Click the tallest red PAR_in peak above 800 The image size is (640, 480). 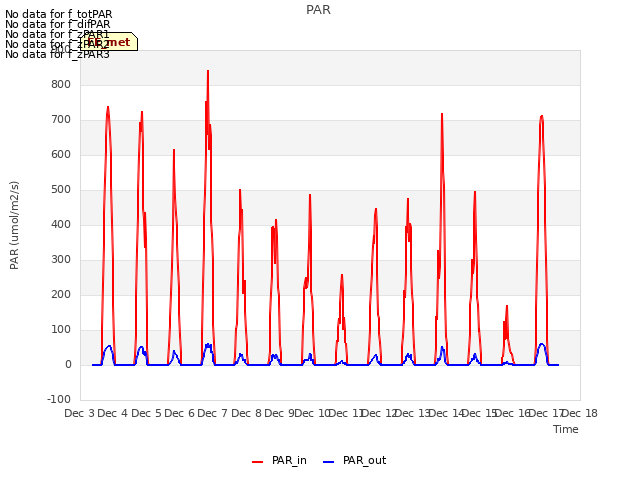click(208, 73)
